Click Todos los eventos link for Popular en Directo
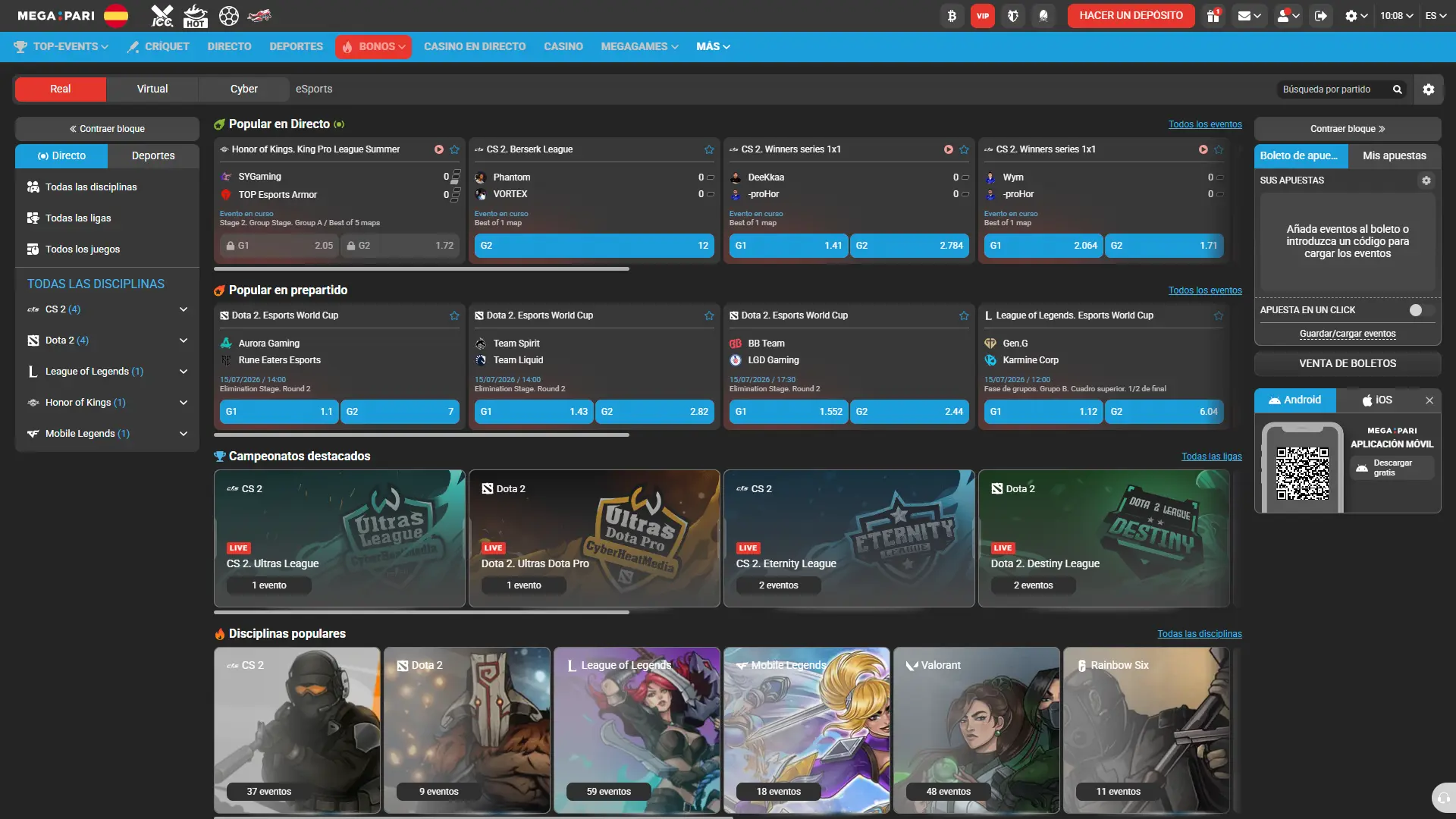The image size is (1456, 819). pos(1205,124)
